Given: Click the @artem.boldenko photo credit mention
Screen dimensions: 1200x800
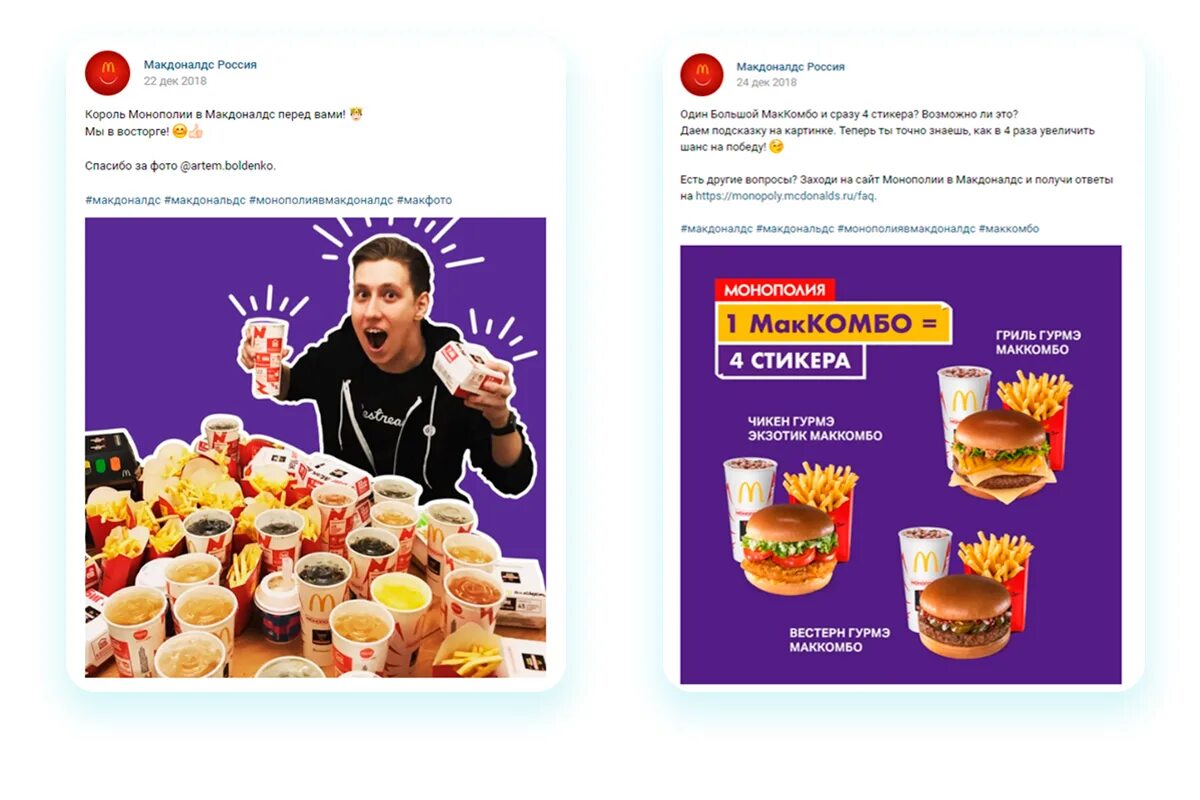Looking at the screenshot, I should (227, 165).
